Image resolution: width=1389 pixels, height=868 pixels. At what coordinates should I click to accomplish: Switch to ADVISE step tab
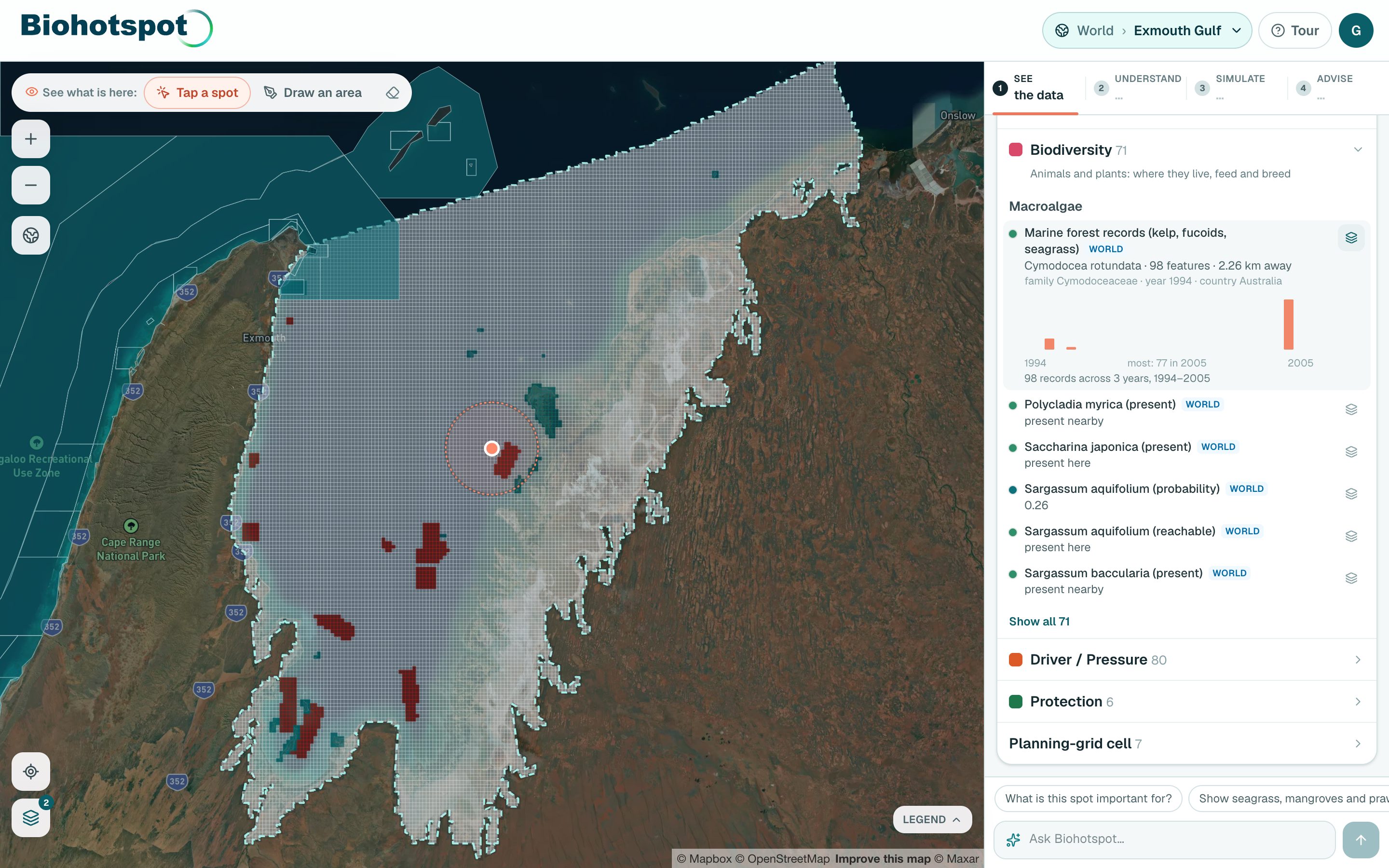pyautogui.click(x=1325, y=88)
